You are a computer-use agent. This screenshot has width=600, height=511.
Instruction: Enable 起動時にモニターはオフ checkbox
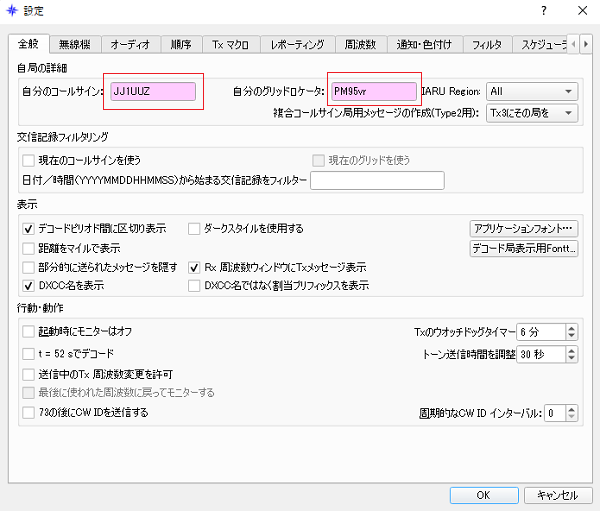[x=28, y=331]
